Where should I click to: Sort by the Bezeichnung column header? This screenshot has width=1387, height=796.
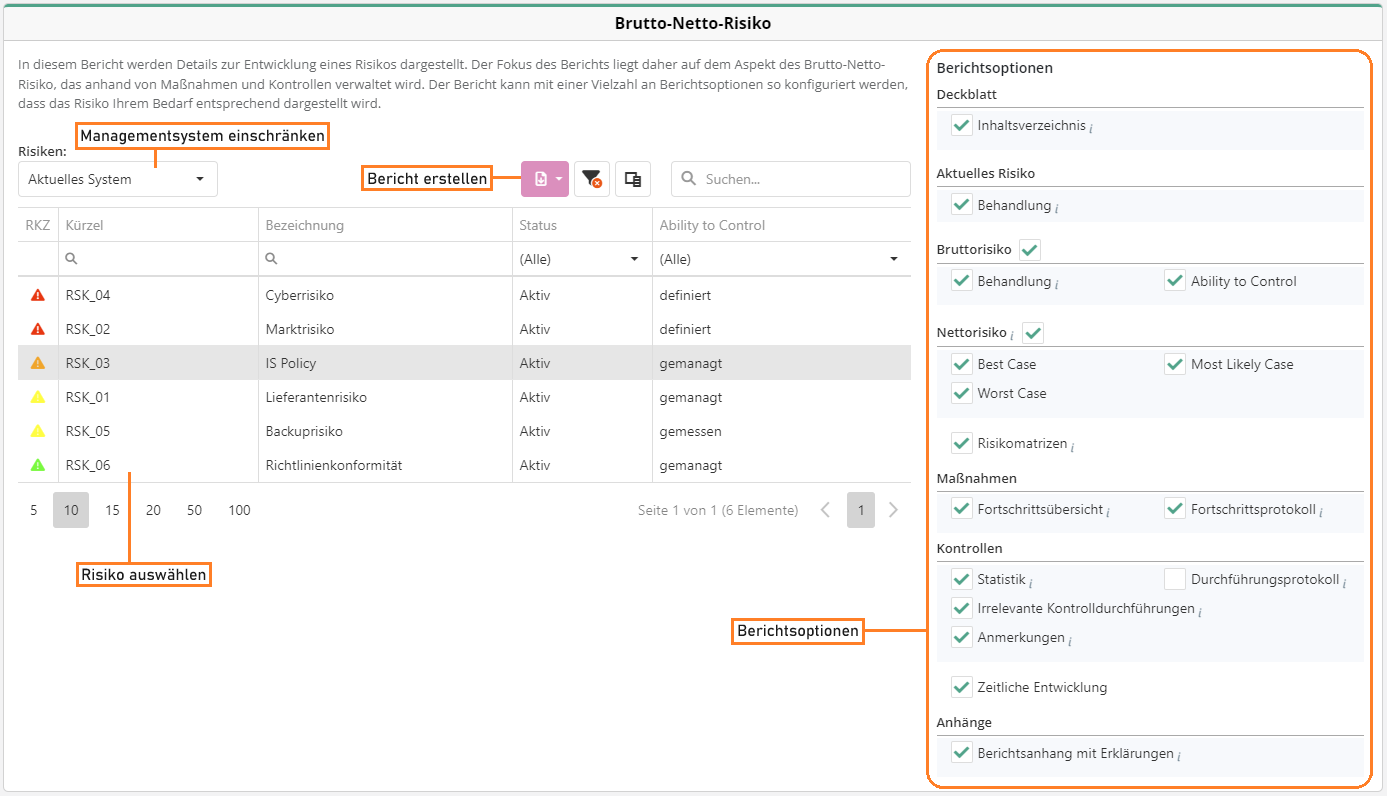[x=304, y=225]
